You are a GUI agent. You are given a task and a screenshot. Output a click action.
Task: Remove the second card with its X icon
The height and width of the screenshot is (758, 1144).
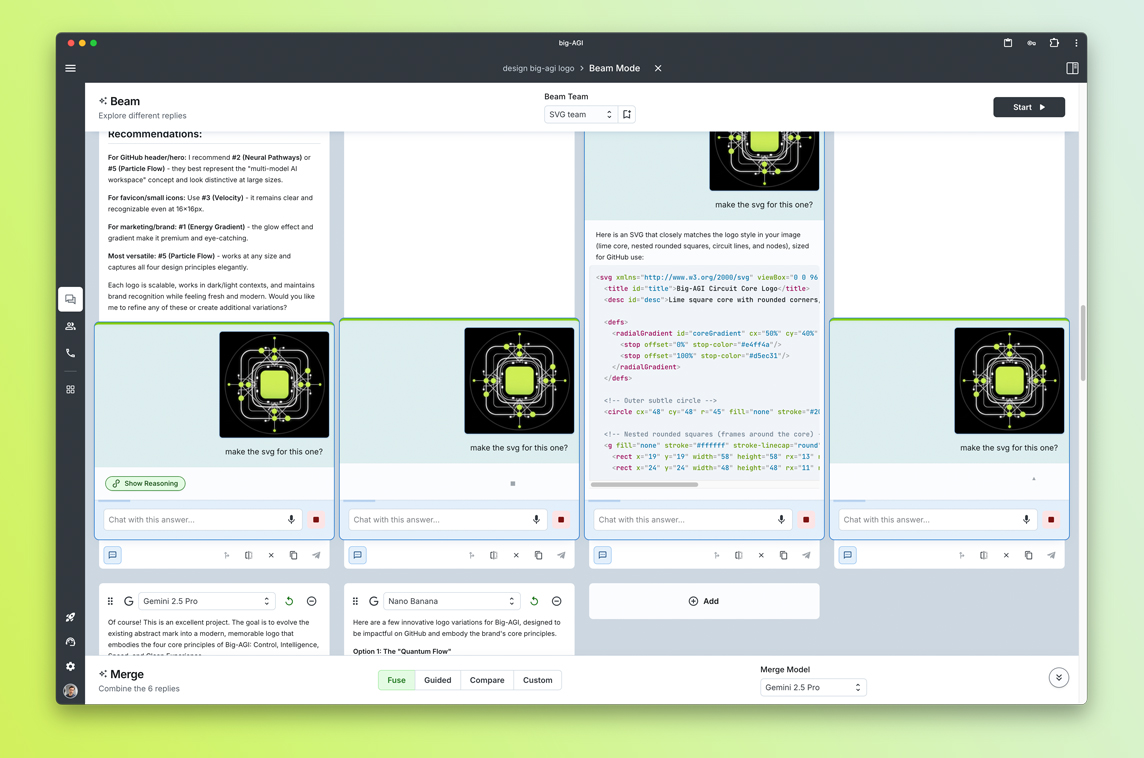pyautogui.click(x=516, y=555)
